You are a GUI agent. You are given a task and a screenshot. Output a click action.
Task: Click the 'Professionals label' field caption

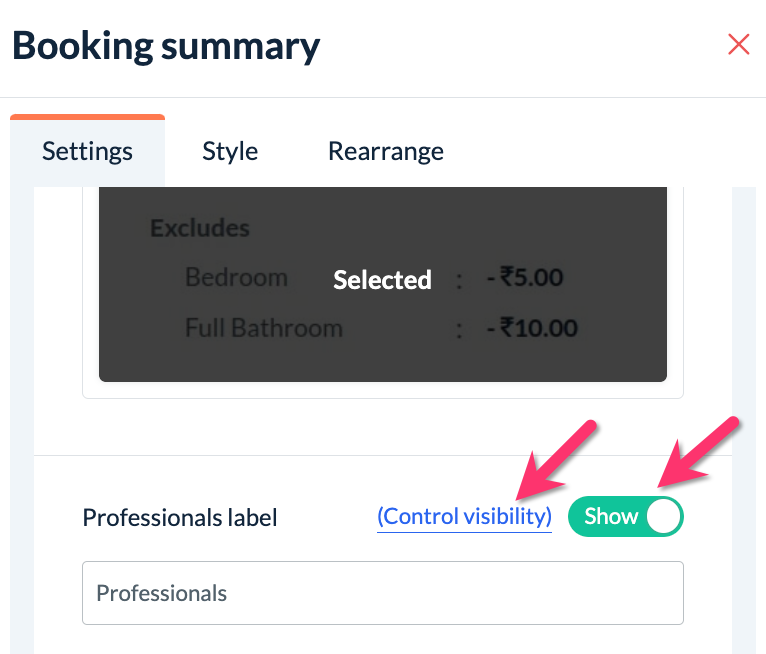[180, 517]
